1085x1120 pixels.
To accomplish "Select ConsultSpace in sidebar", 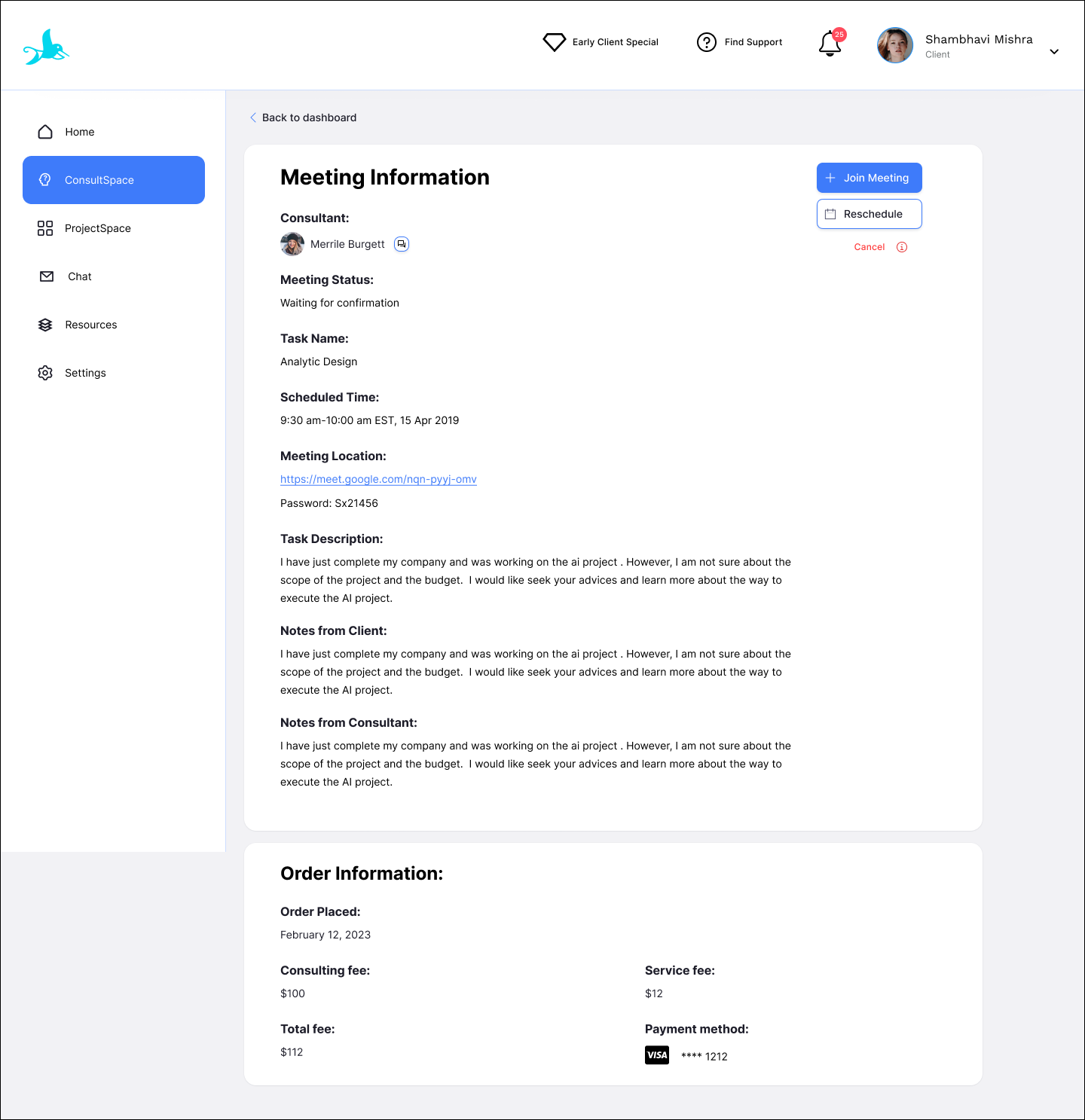I will coord(114,180).
